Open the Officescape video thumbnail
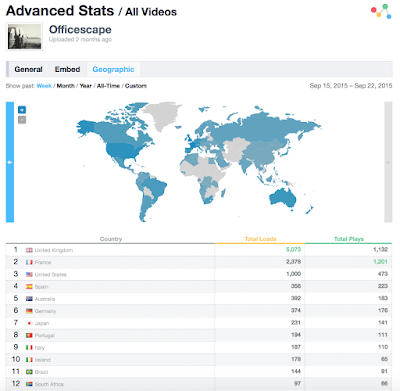 coord(24,37)
